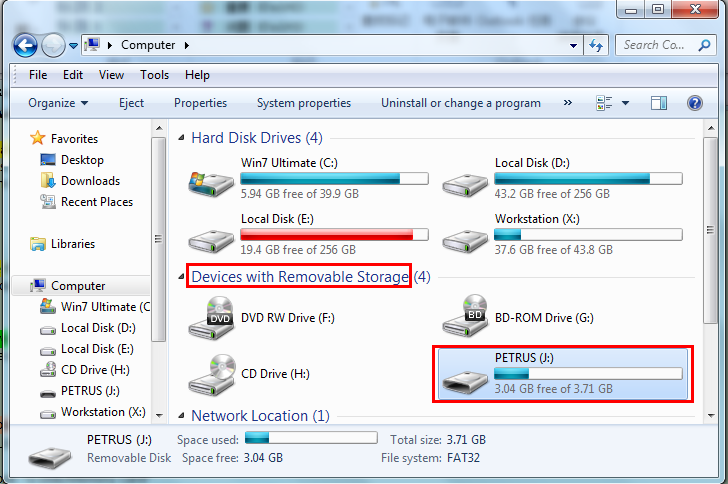The image size is (728, 484).
Task: Show more toolbar commands chevron
Action: click(568, 103)
